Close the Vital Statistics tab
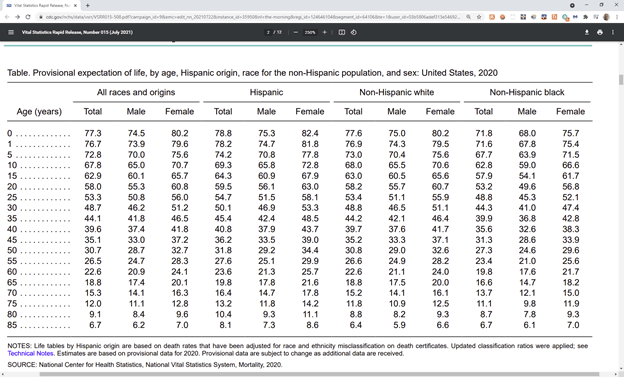 point(75,6)
